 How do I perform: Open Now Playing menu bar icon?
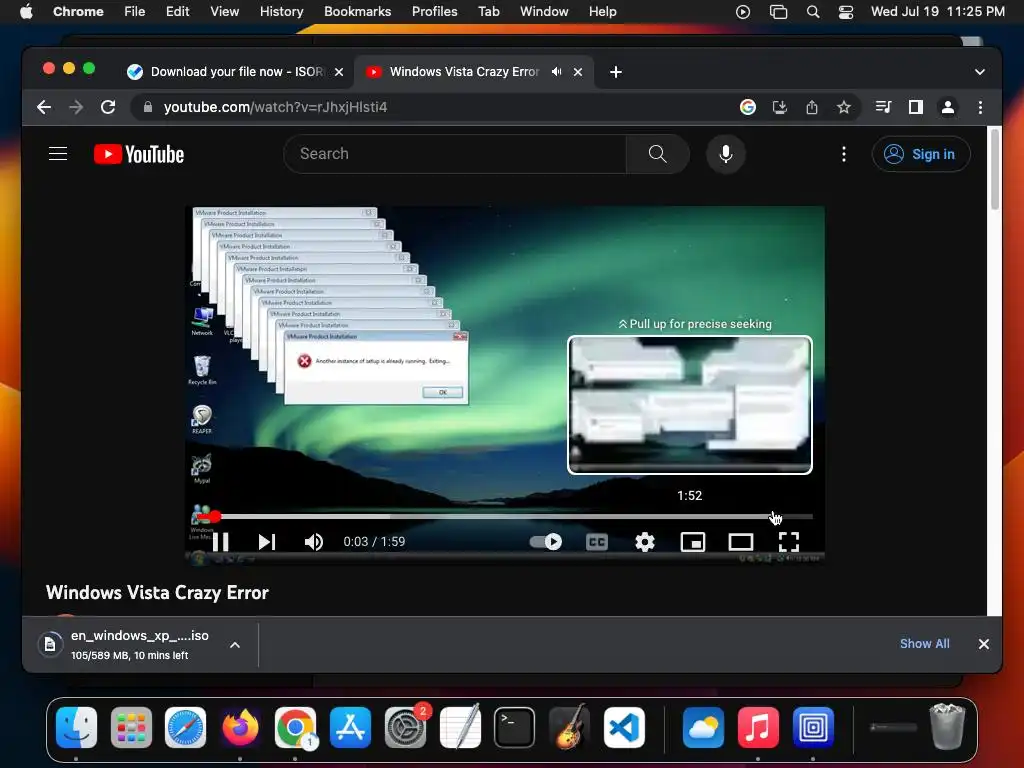coord(743,11)
